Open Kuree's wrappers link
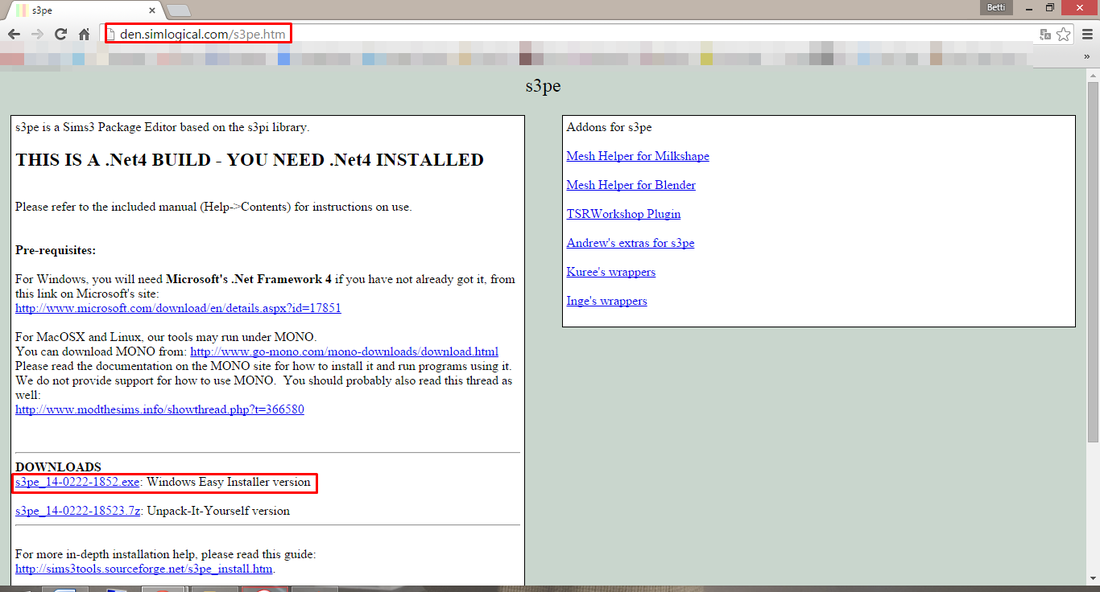 coord(611,272)
